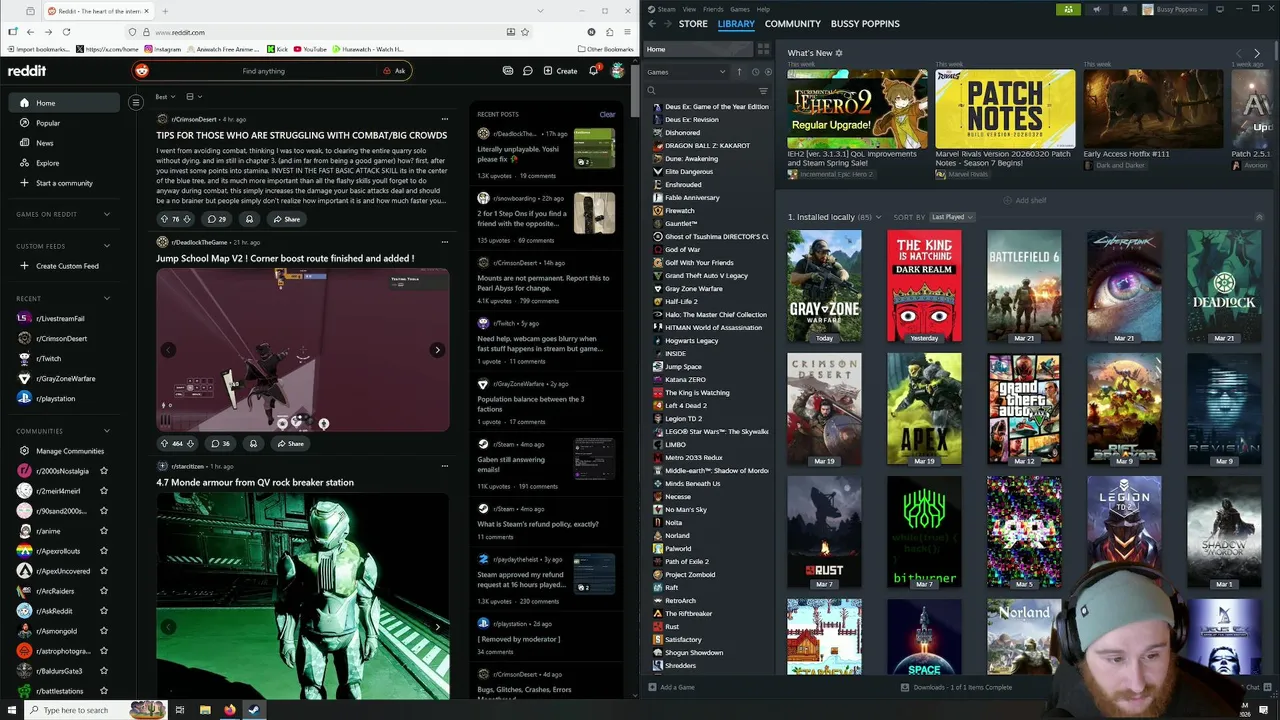
Task: Open Steam Downloads status bar
Action: point(956,687)
